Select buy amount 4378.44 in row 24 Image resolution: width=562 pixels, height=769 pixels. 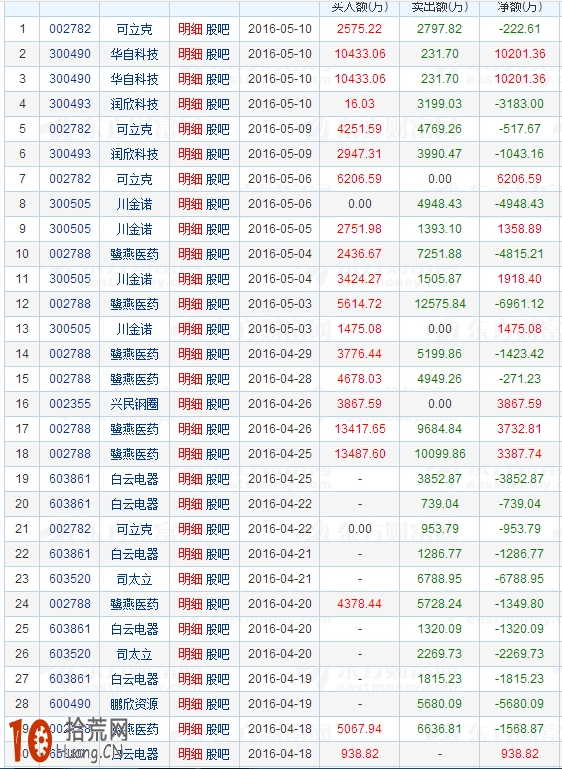click(359, 604)
